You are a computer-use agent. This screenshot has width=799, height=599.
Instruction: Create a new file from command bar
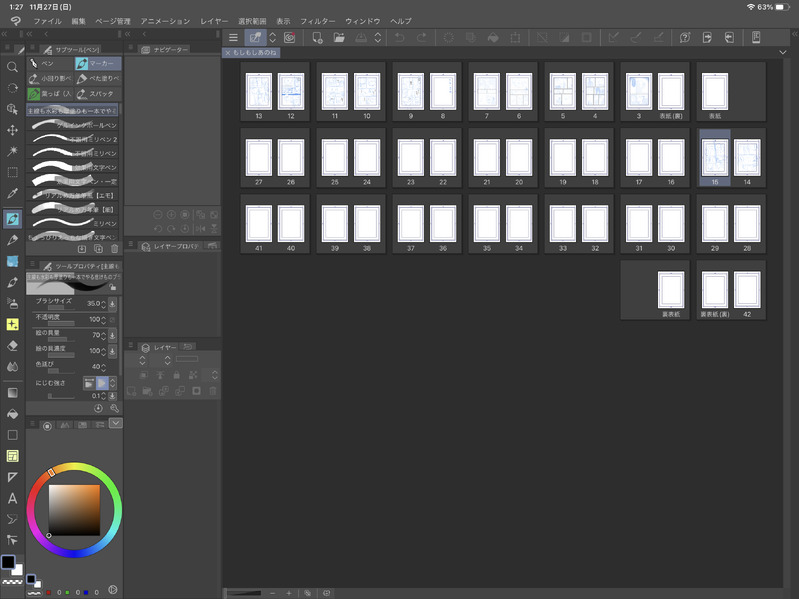click(x=317, y=37)
